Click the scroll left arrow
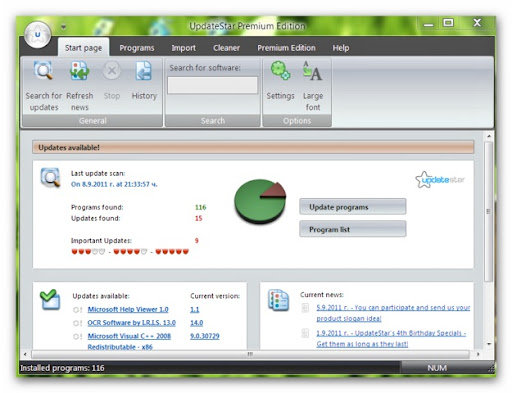Image resolution: width=512 pixels, height=393 pixels. (x=25, y=354)
